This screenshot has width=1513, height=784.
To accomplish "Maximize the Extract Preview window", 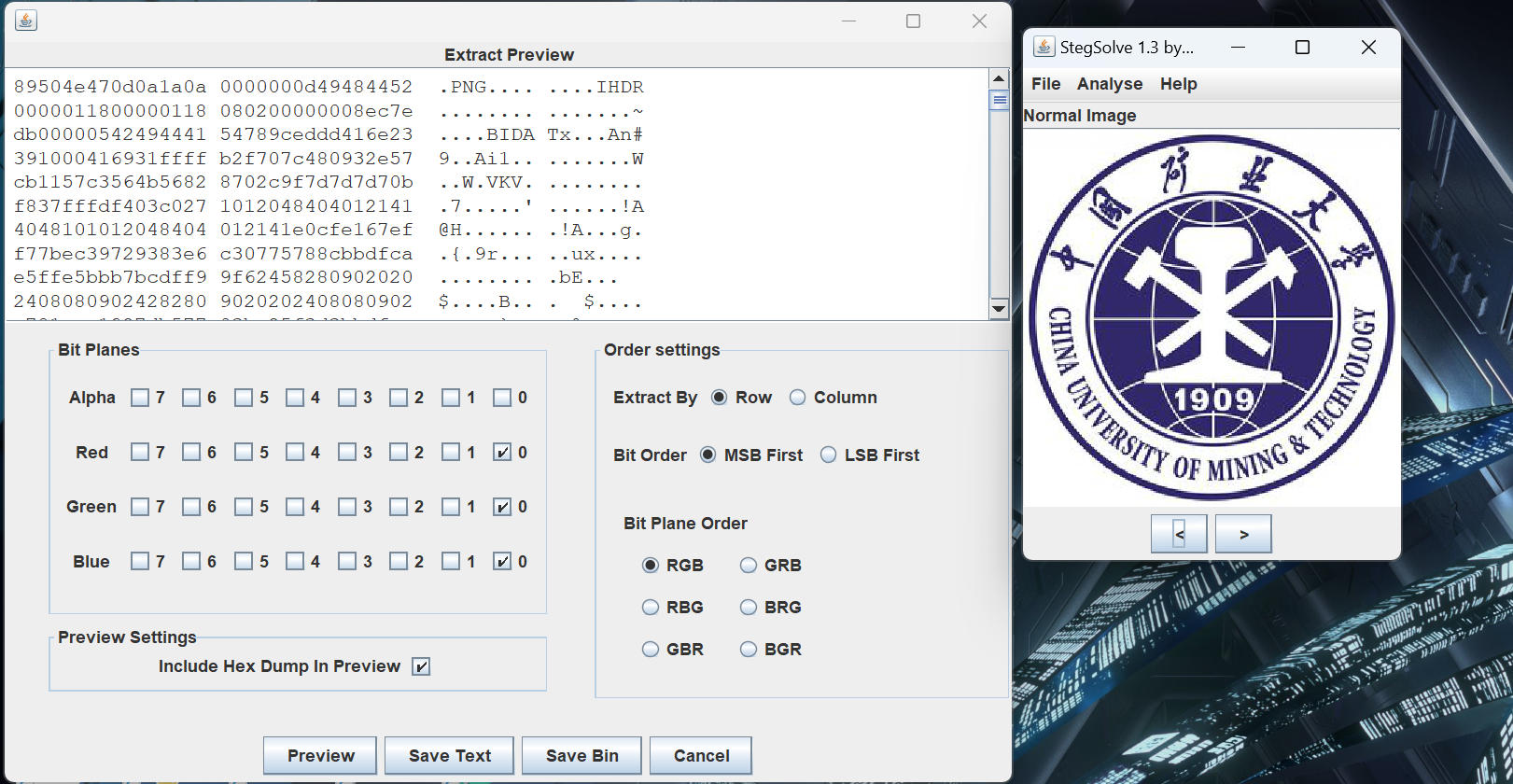I will [914, 21].
